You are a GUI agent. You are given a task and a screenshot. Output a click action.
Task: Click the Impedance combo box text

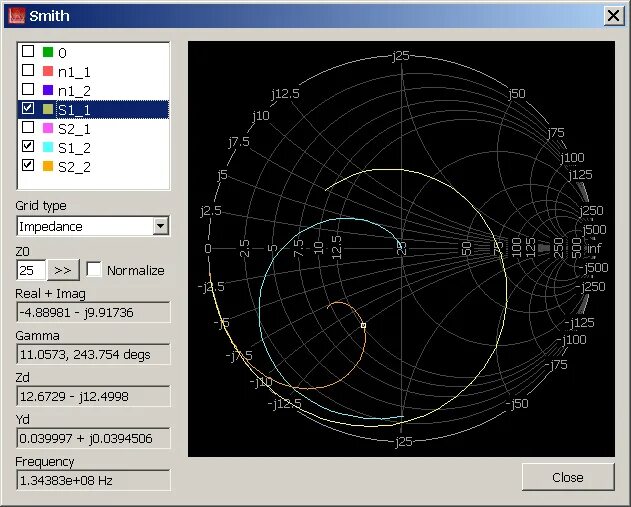(x=51, y=227)
